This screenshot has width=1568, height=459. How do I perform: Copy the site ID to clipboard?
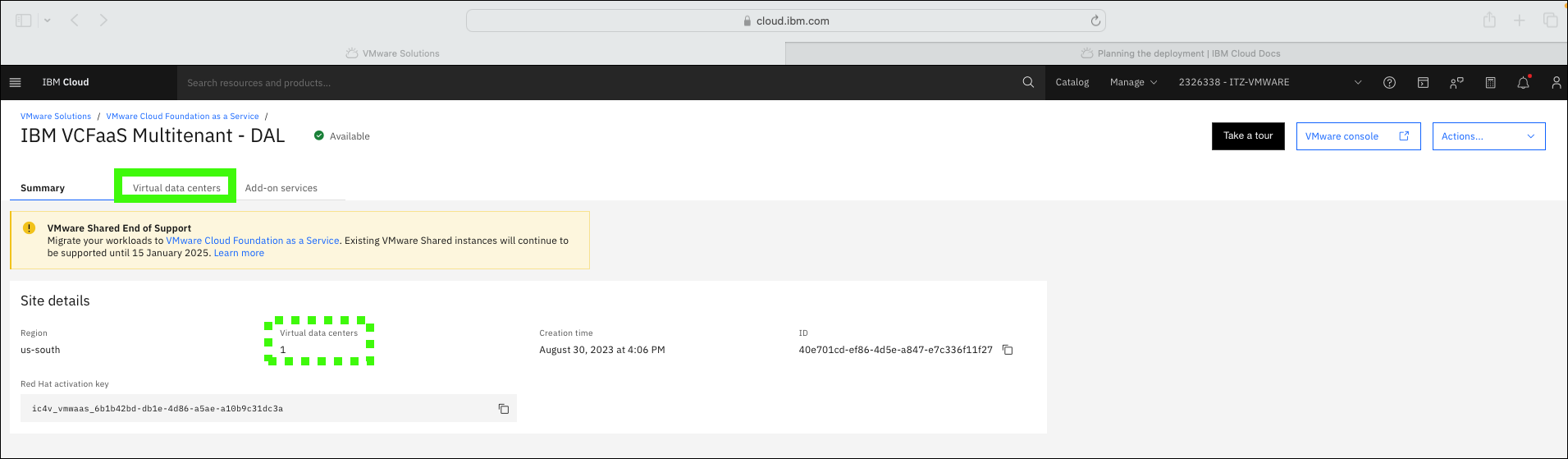click(x=1008, y=350)
